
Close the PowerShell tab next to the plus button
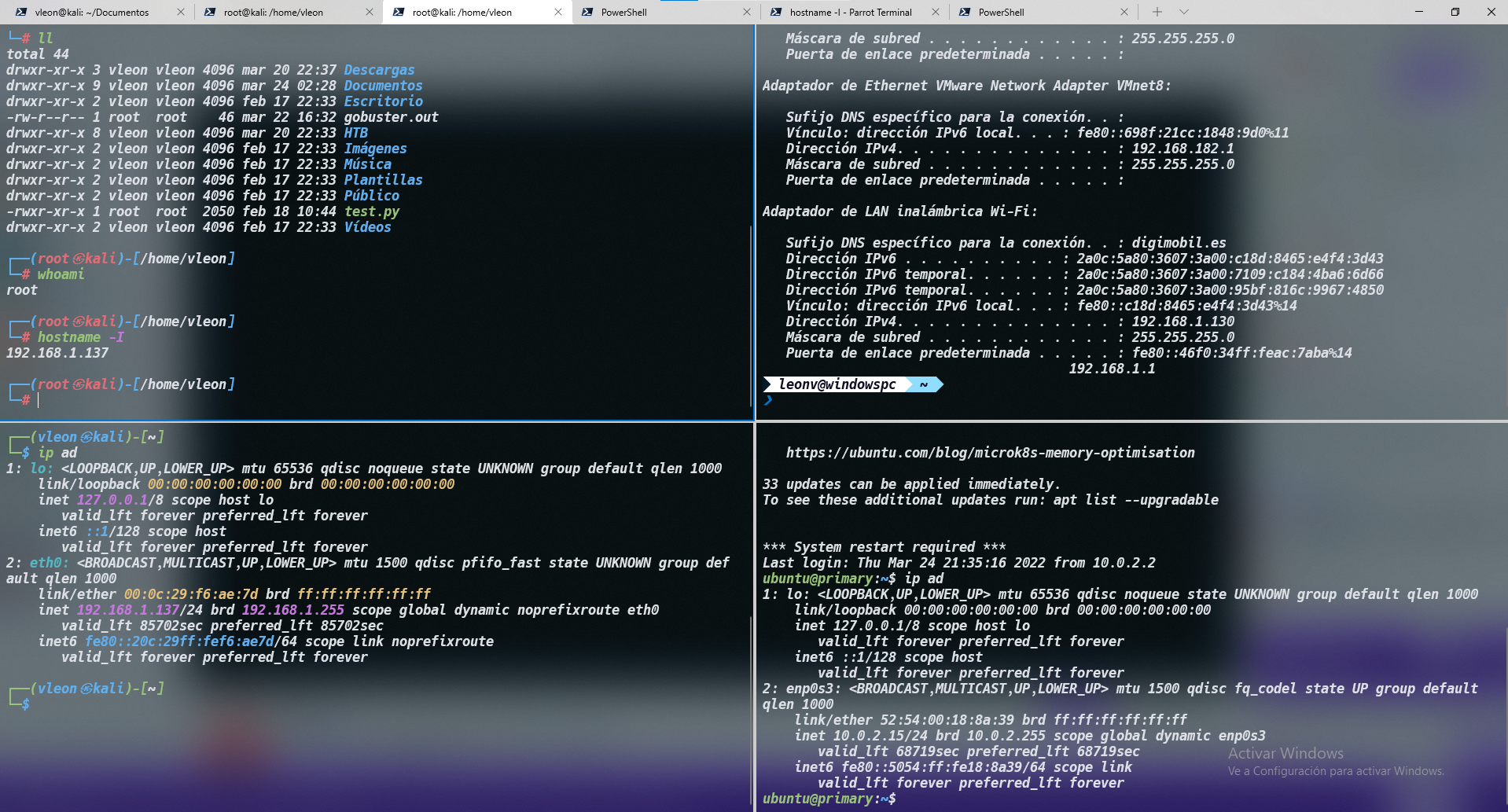[x=1124, y=13]
